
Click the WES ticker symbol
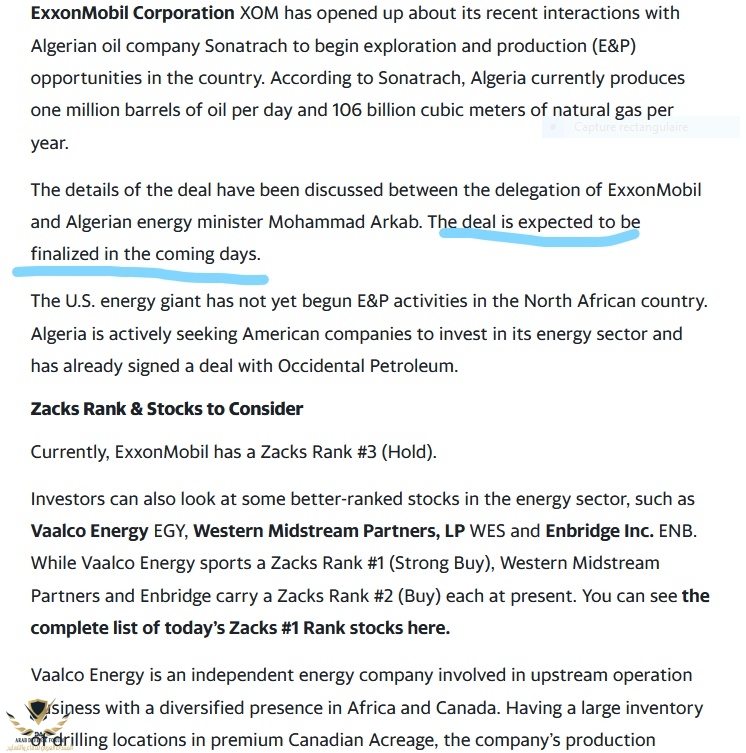point(487,531)
